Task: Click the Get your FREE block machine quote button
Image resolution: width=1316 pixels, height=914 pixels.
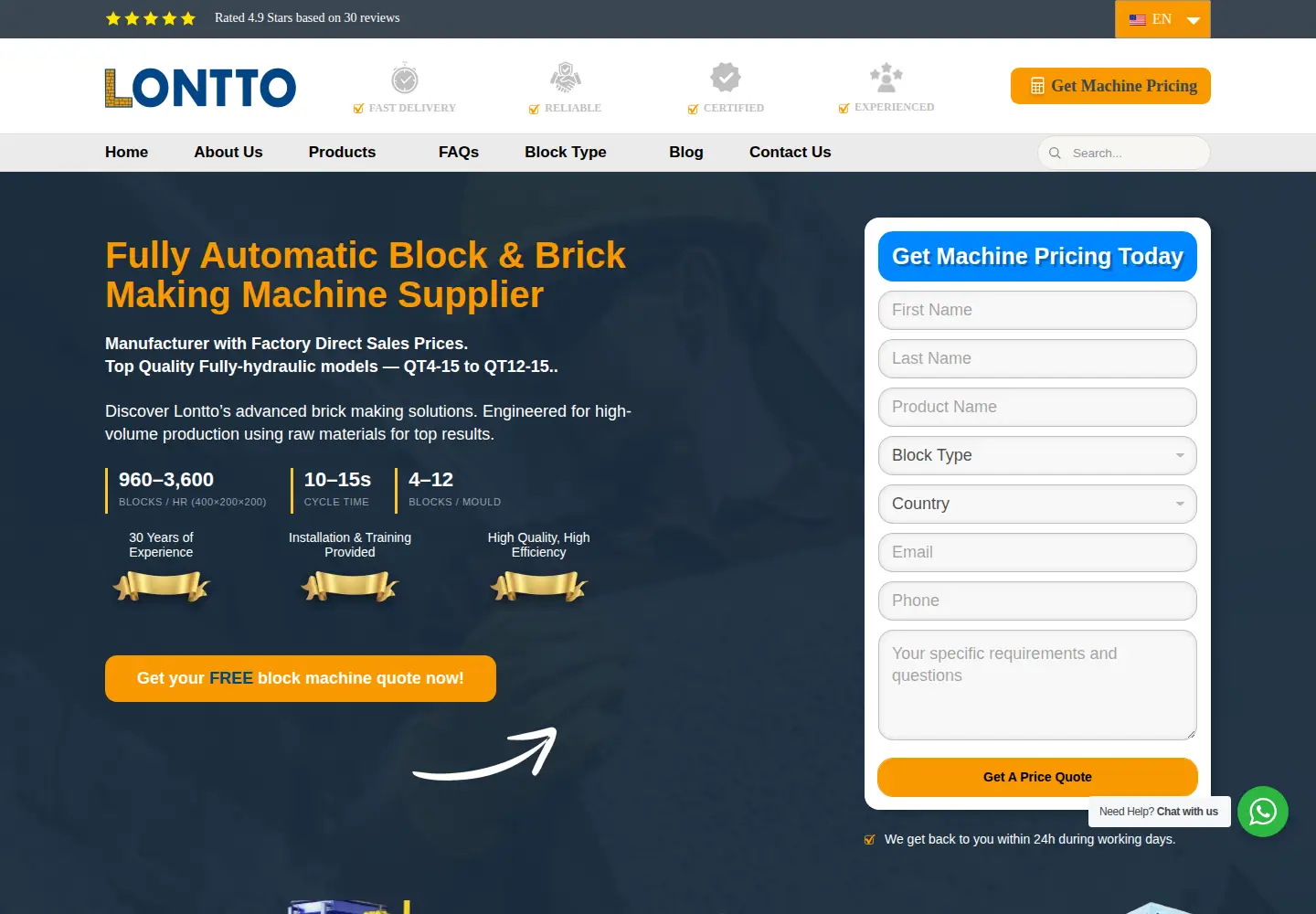Action: (301, 678)
